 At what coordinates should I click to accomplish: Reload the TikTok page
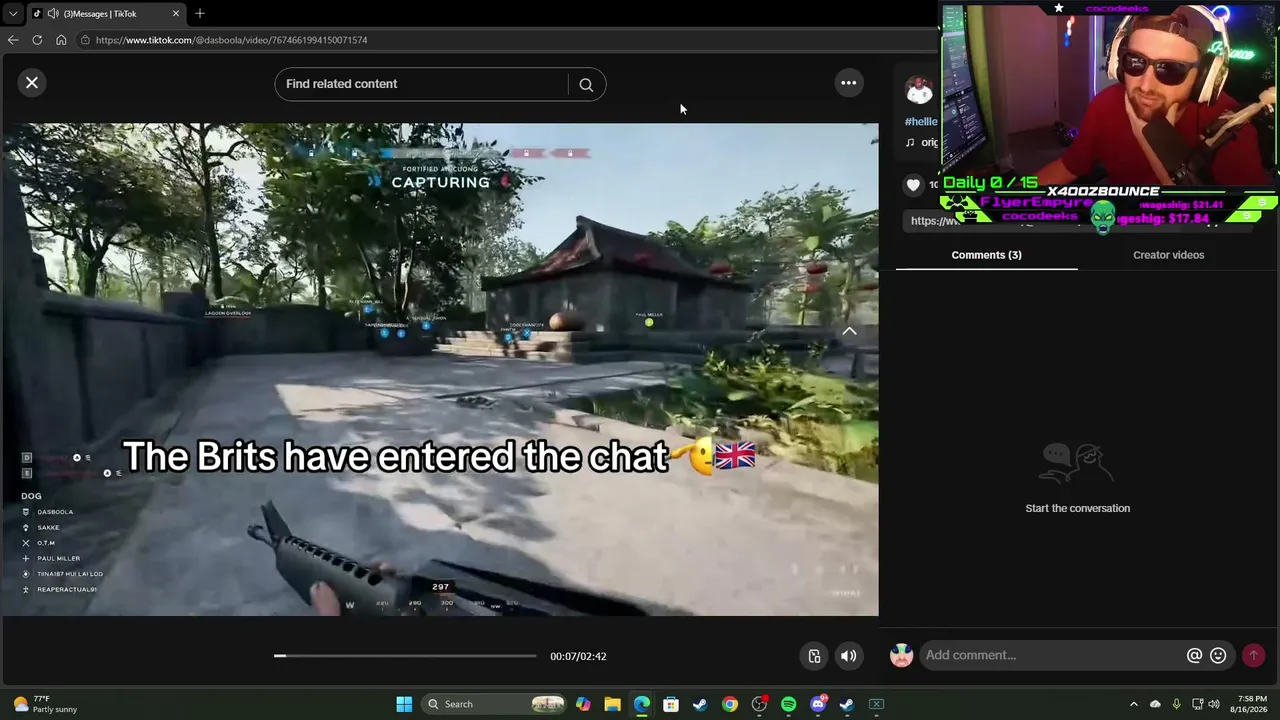coord(37,40)
